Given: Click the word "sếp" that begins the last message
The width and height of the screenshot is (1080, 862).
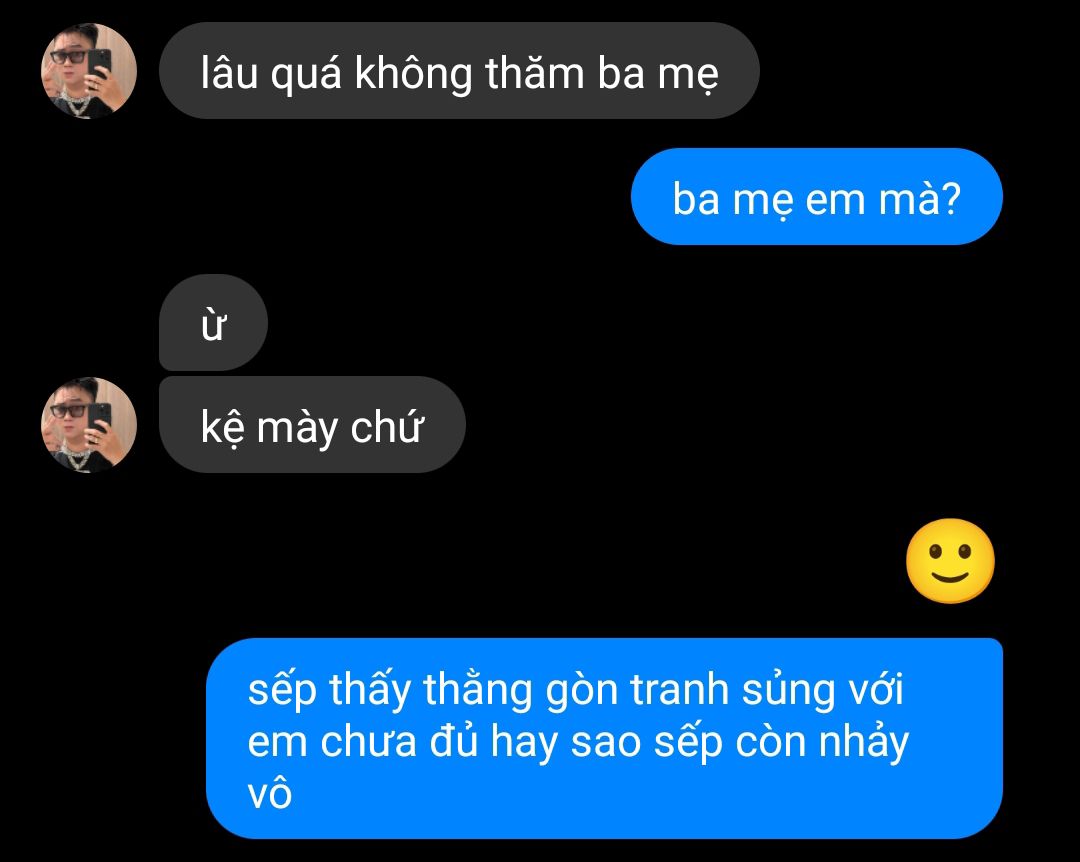Looking at the screenshot, I should pyautogui.click(x=282, y=690).
